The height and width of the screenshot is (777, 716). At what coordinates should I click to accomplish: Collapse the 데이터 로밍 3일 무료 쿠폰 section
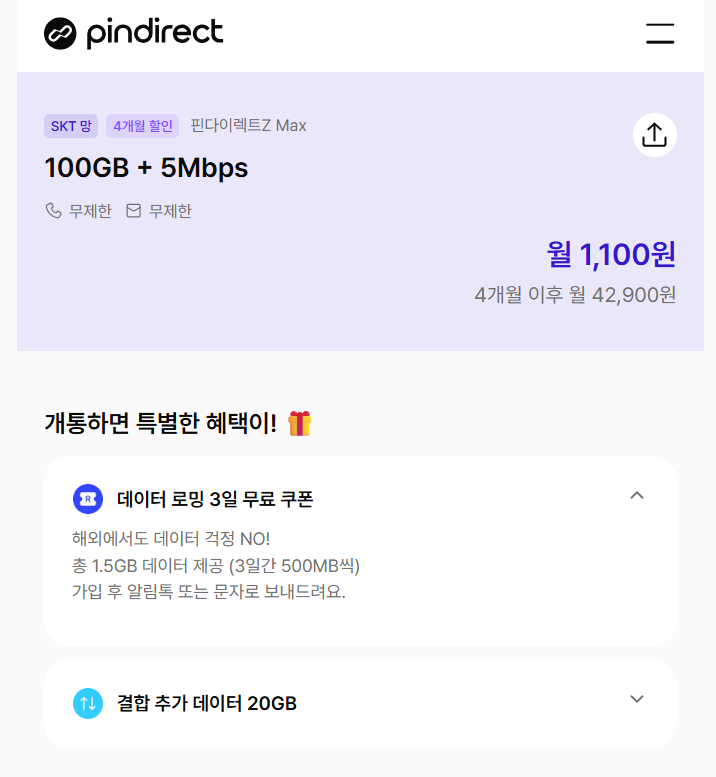(x=637, y=495)
